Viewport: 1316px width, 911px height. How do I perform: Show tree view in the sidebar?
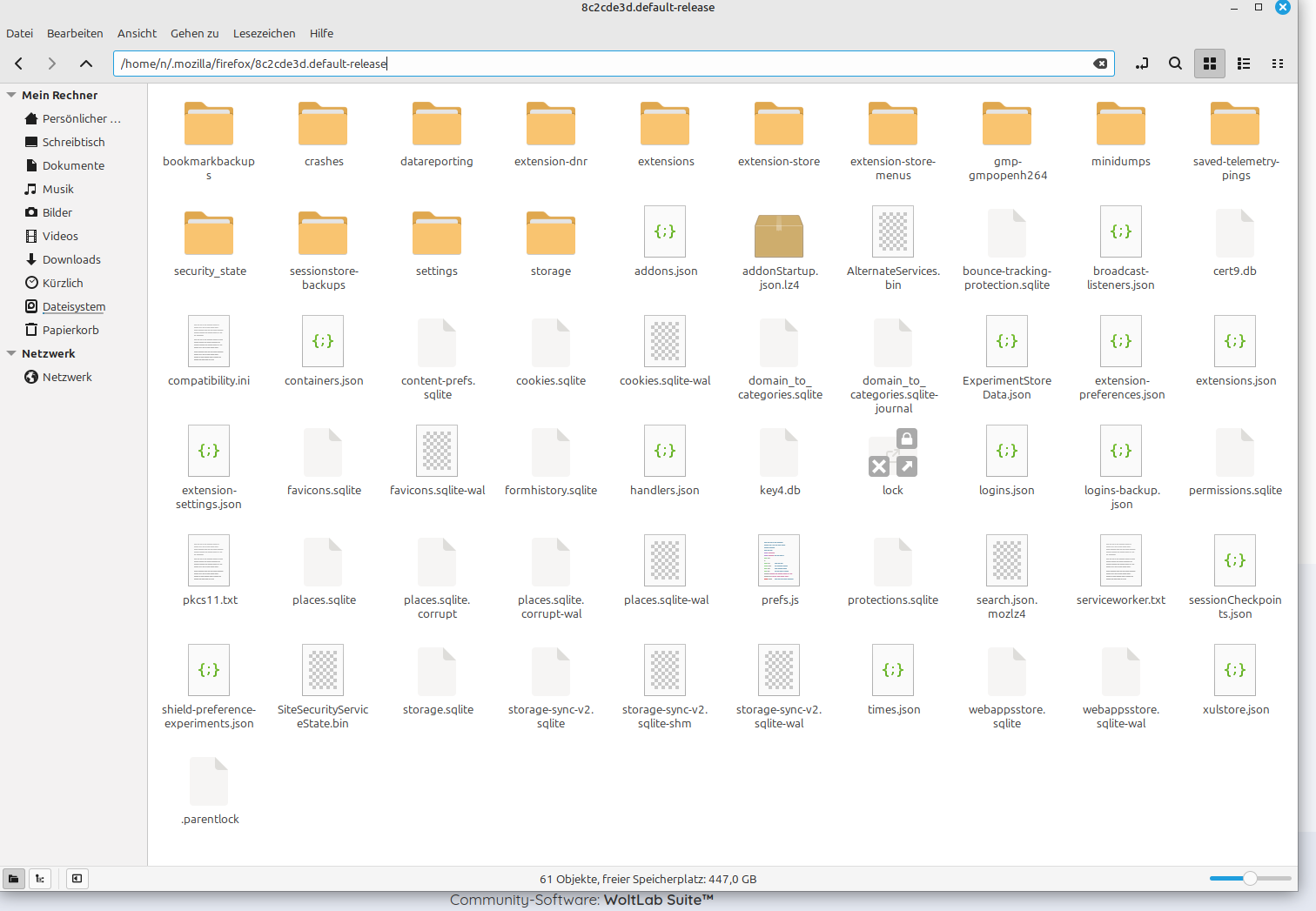[40, 879]
